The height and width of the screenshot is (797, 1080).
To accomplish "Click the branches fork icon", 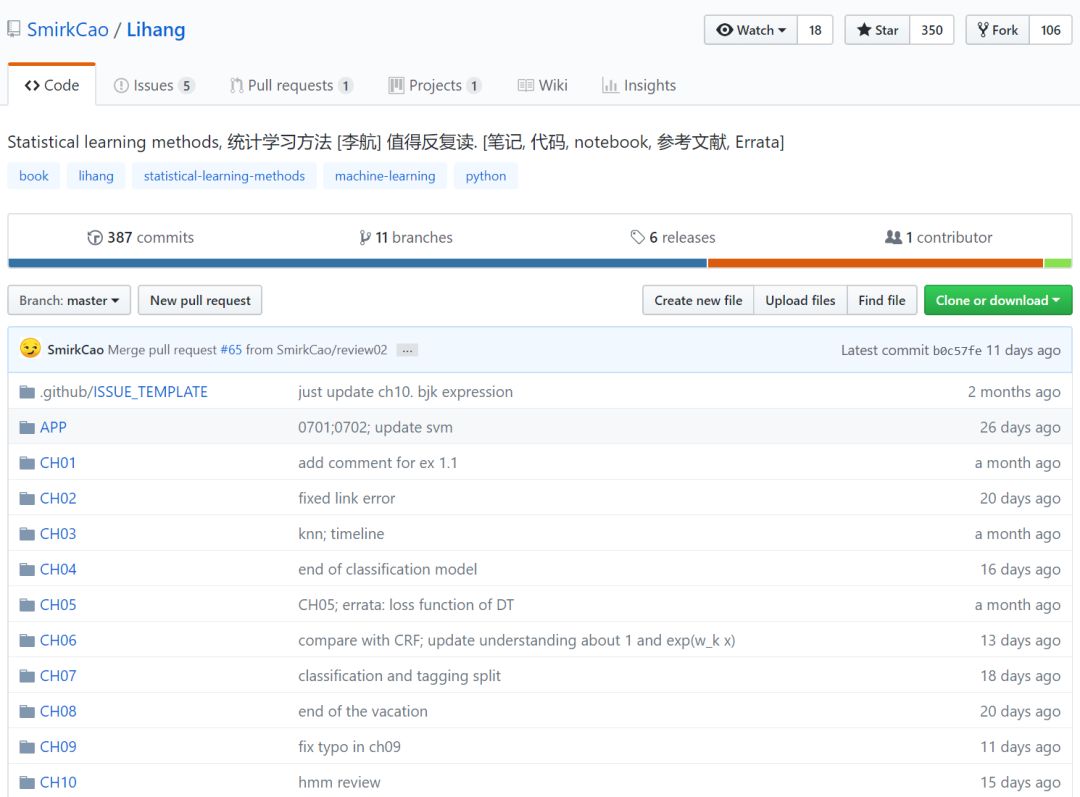I will 364,238.
